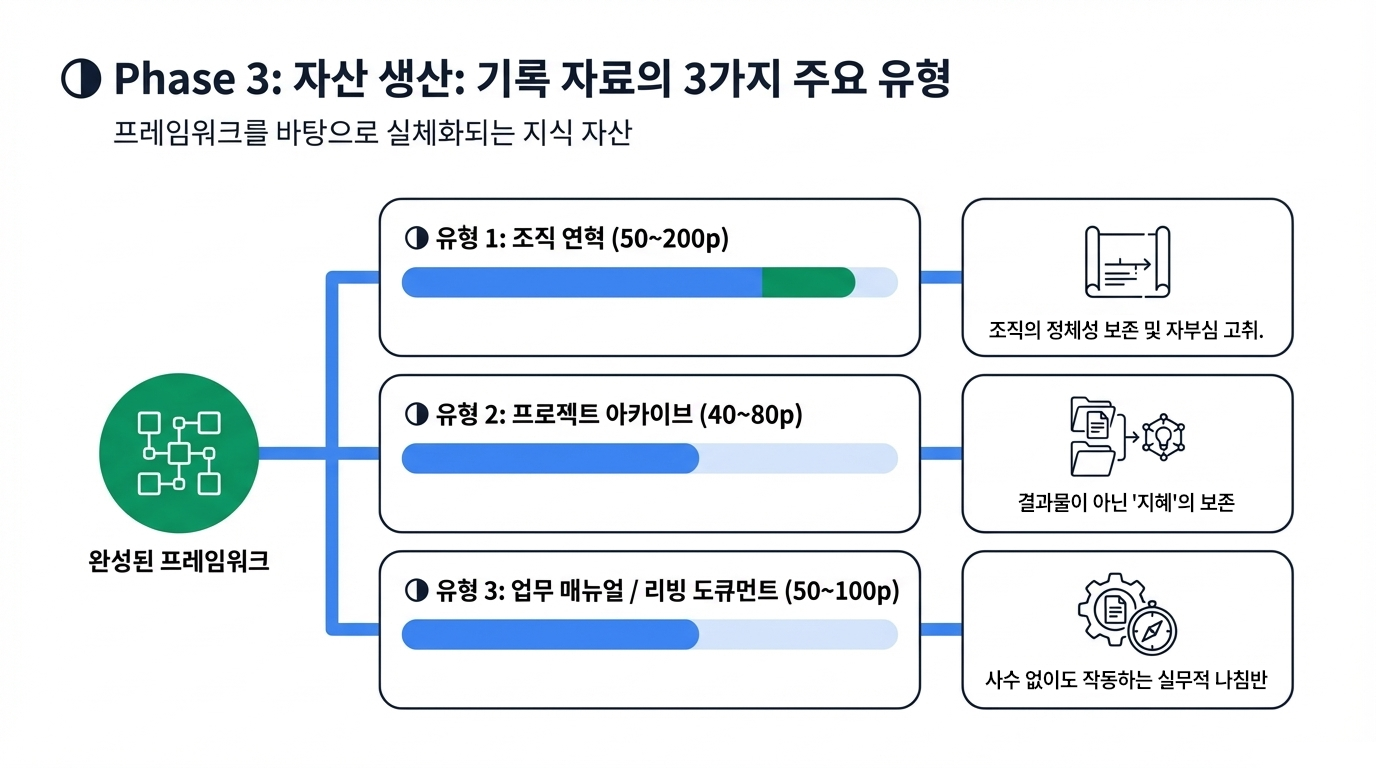Click the 완성된 프레임워크 label
This screenshot has width=1376, height=768.
pos(179,561)
